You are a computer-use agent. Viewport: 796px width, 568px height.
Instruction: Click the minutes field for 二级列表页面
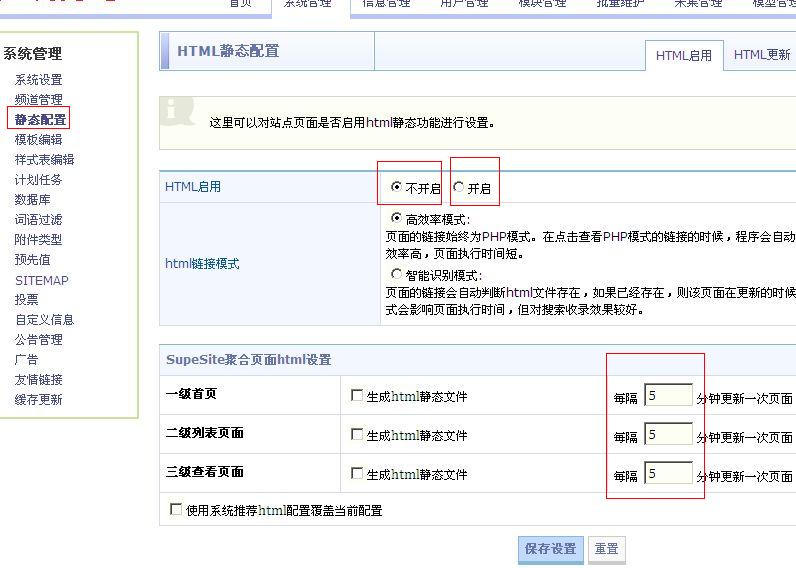point(668,434)
